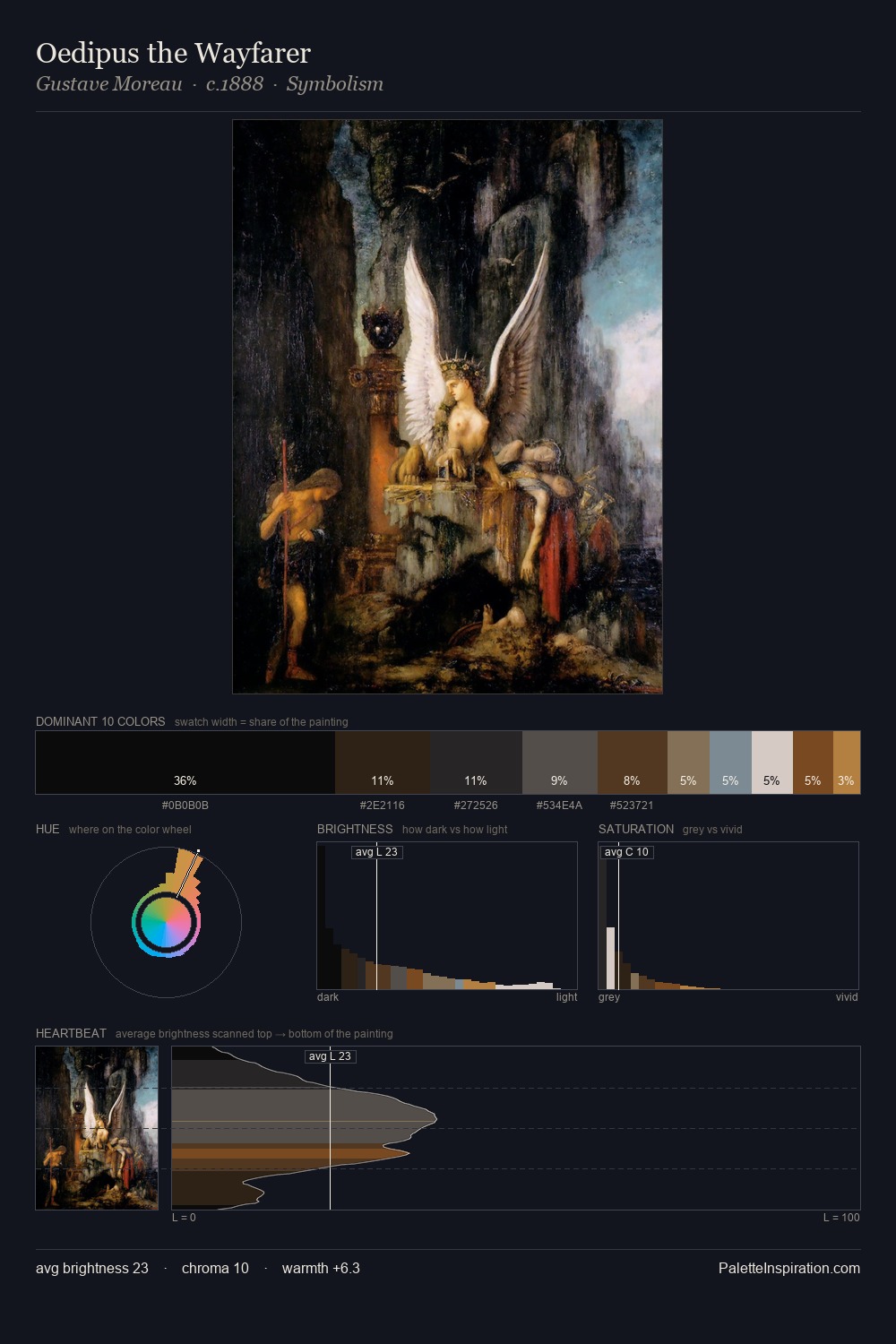Open PaletteInspiration.com link
Image resolution: width=896 pixels, height=1344 pixels.
pos(789,1268)
